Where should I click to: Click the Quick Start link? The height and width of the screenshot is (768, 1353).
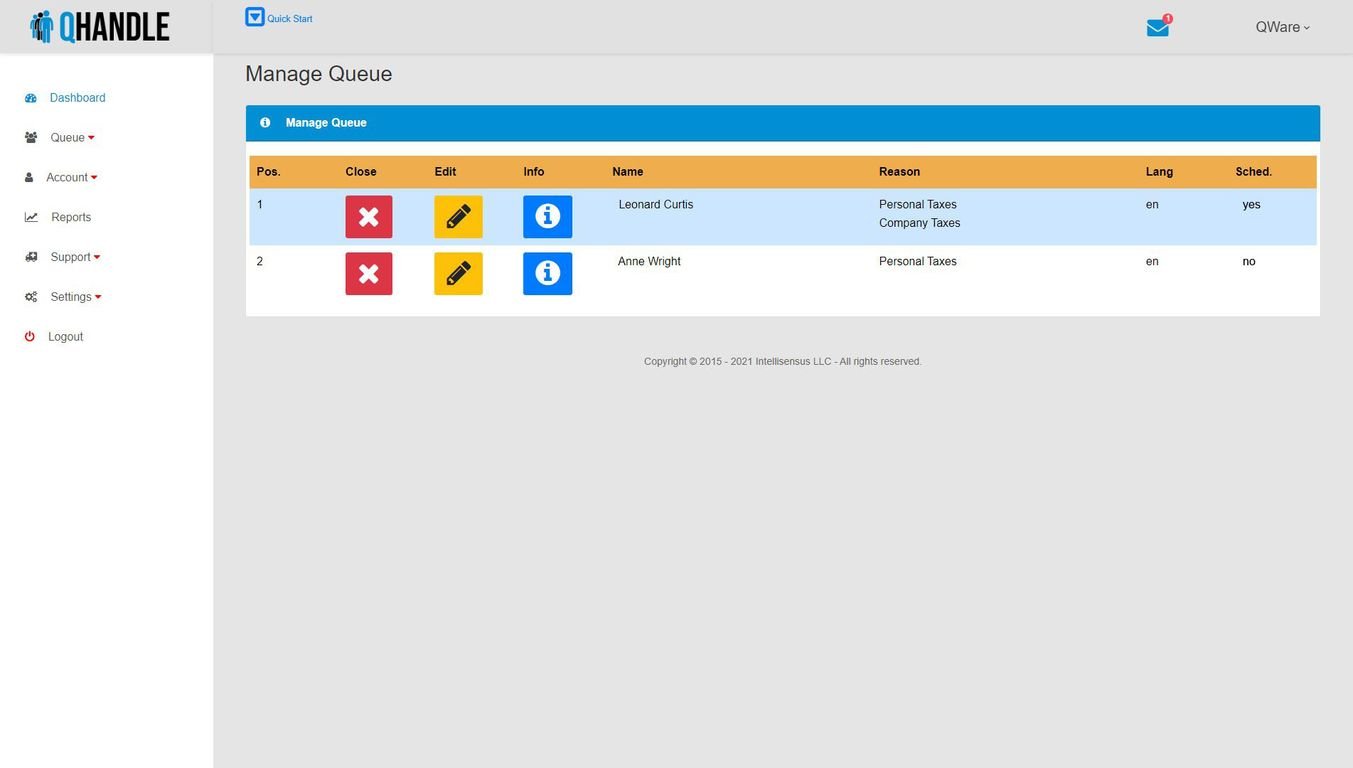point(290,19)
